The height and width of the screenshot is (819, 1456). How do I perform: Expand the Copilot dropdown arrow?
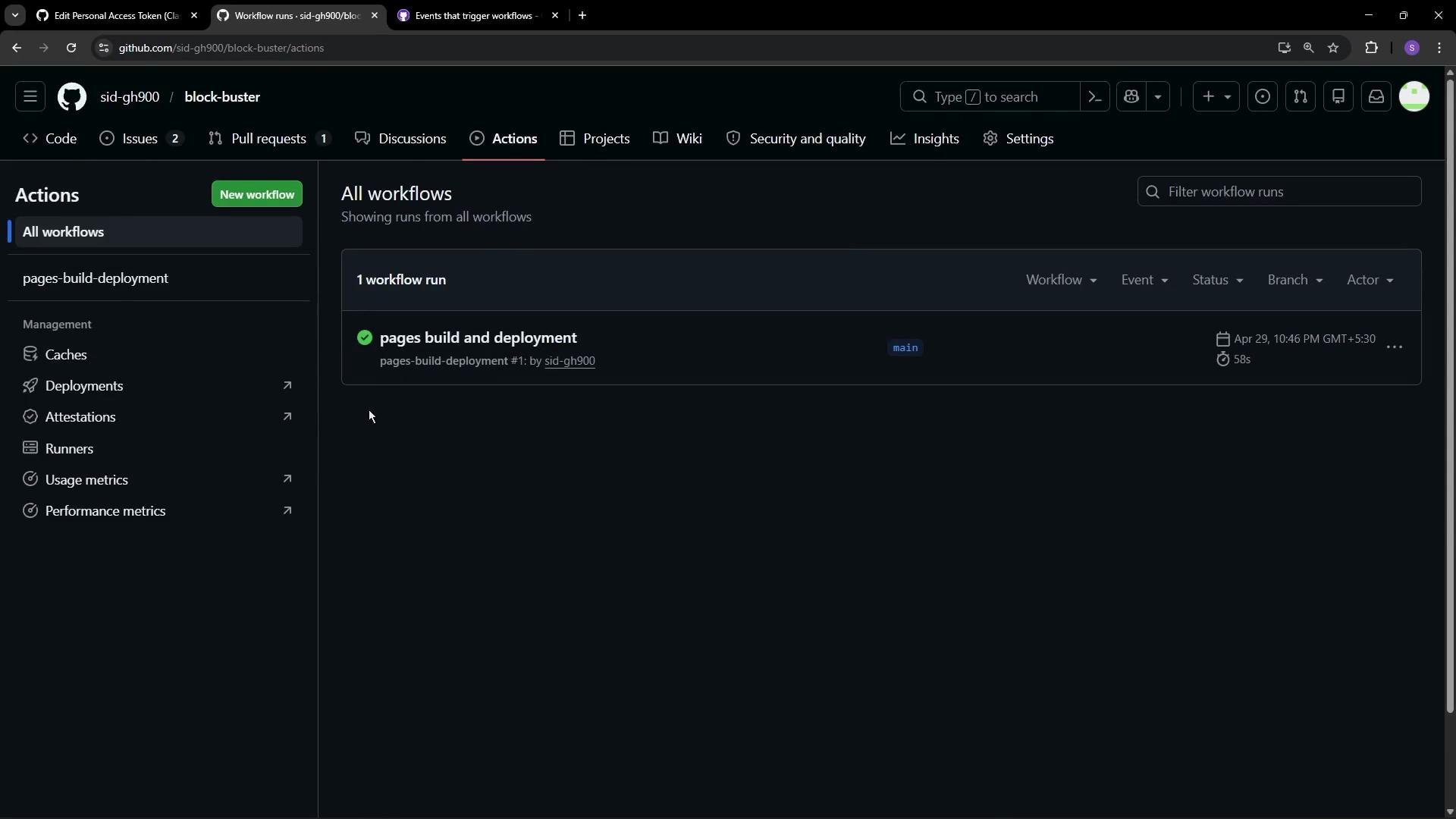1158,97
